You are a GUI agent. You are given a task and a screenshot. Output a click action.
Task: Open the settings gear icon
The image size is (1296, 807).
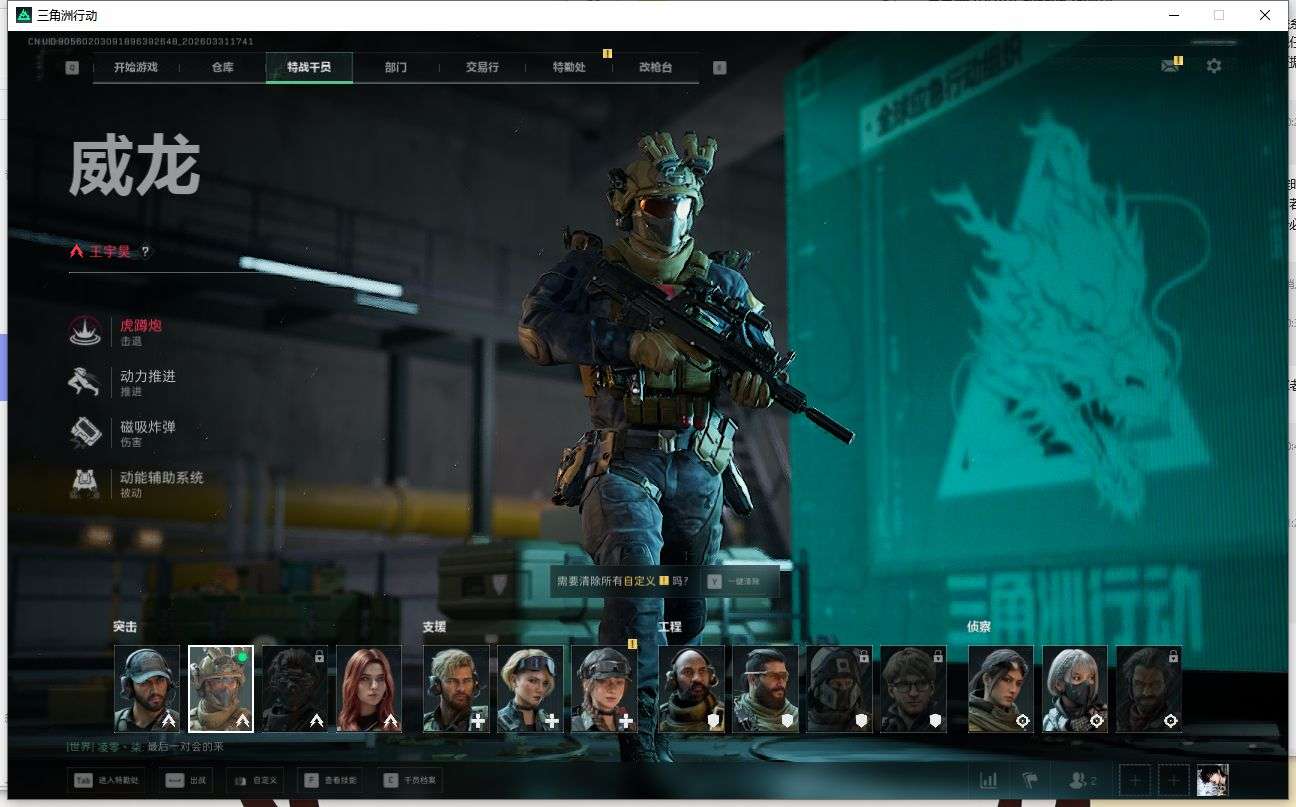1214,66
